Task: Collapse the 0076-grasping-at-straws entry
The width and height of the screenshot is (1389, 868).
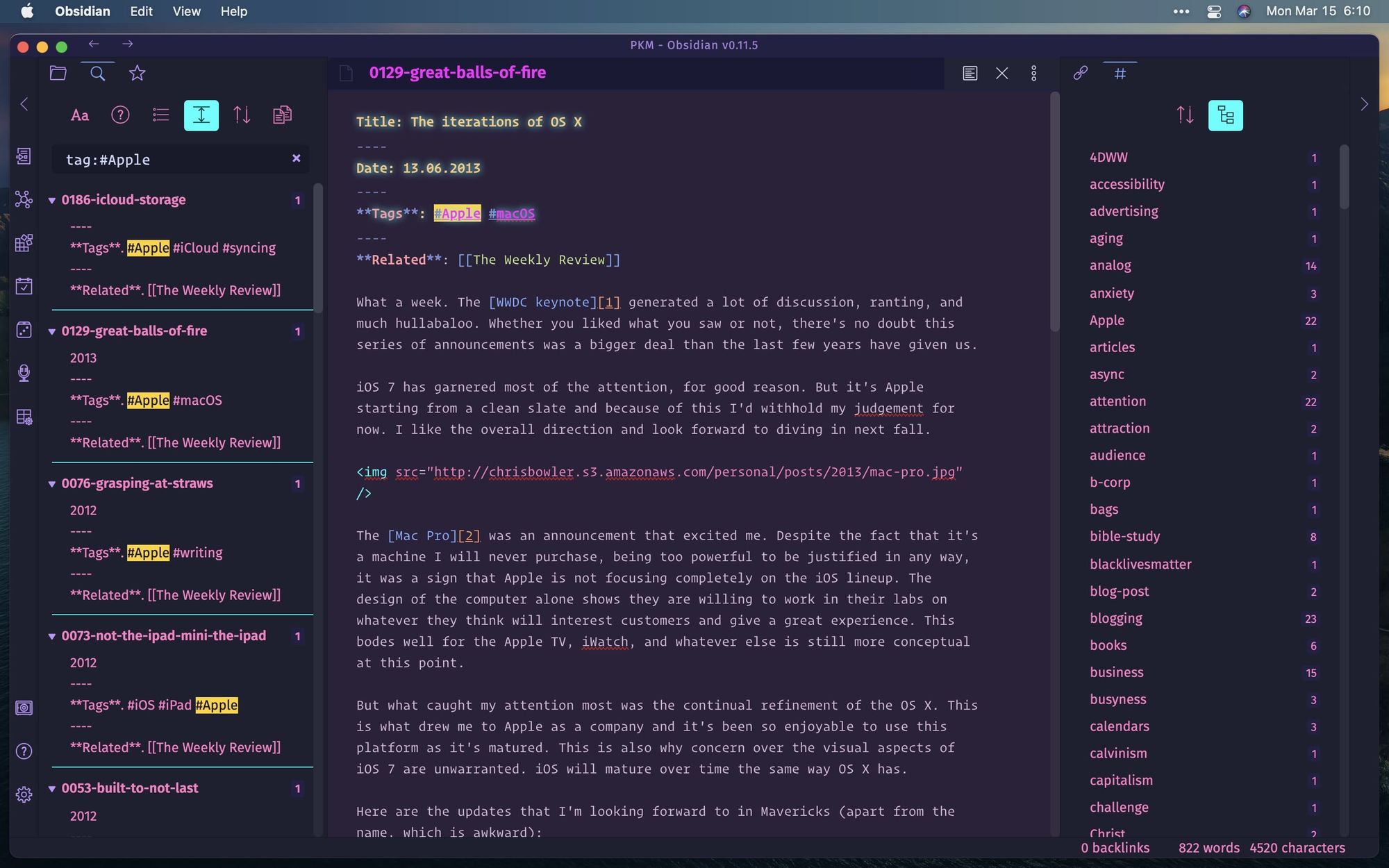Action: click(x=51, y=484)
